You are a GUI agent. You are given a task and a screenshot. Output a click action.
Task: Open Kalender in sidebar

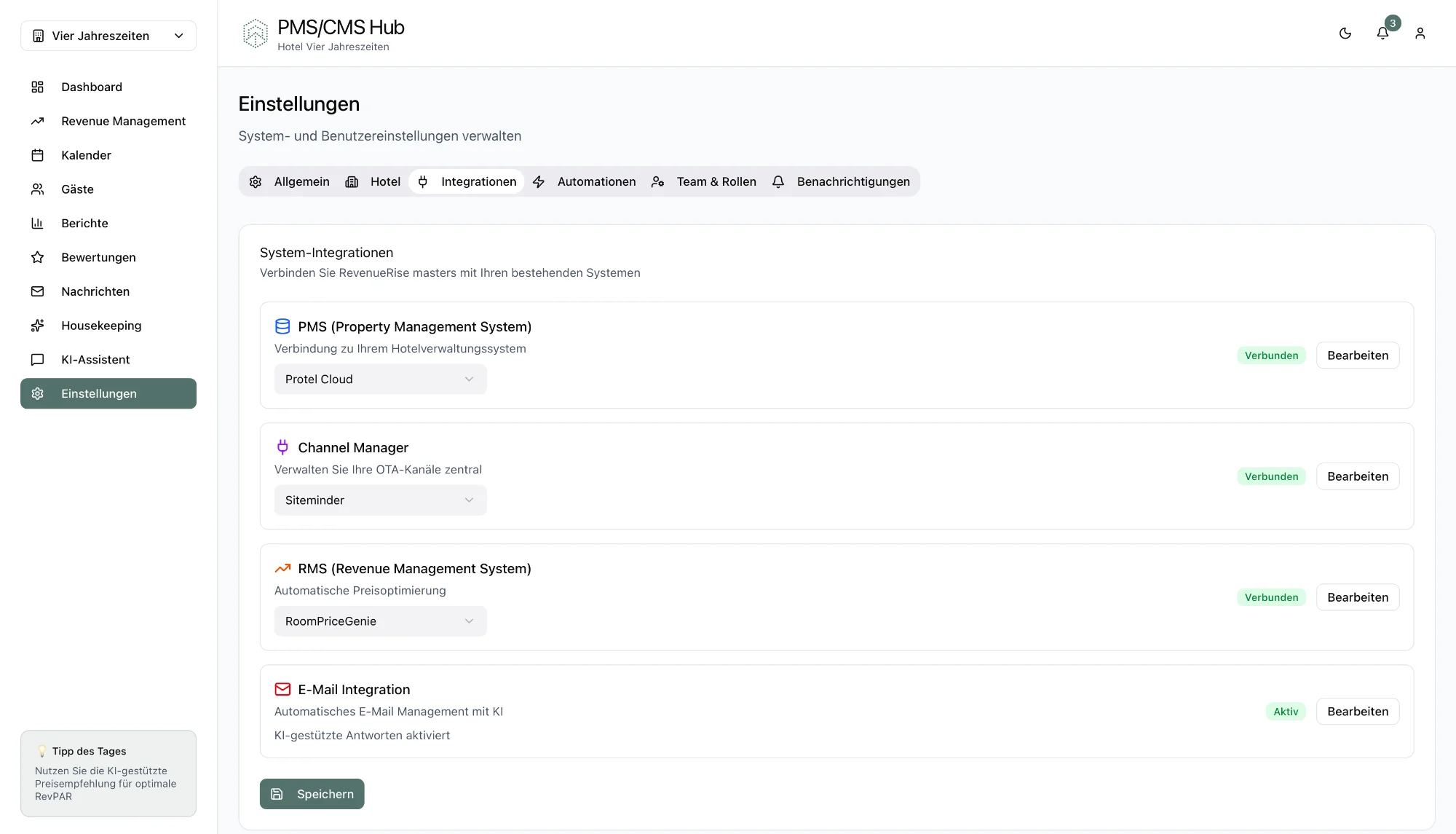[x=86, y=155]
